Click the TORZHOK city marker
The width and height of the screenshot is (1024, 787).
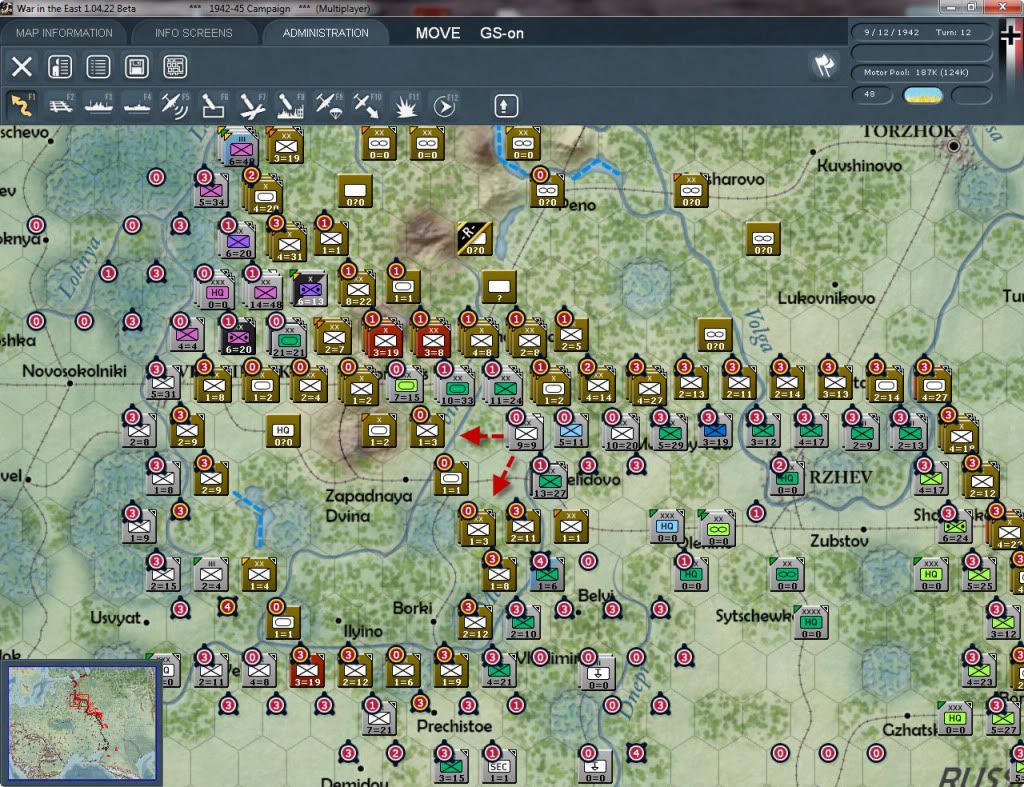(x=953, y=146)
